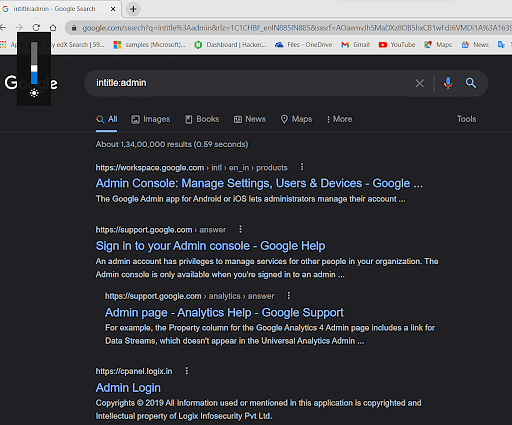Click the Google tab favicon
512x425 pixels.
[5, 9]
